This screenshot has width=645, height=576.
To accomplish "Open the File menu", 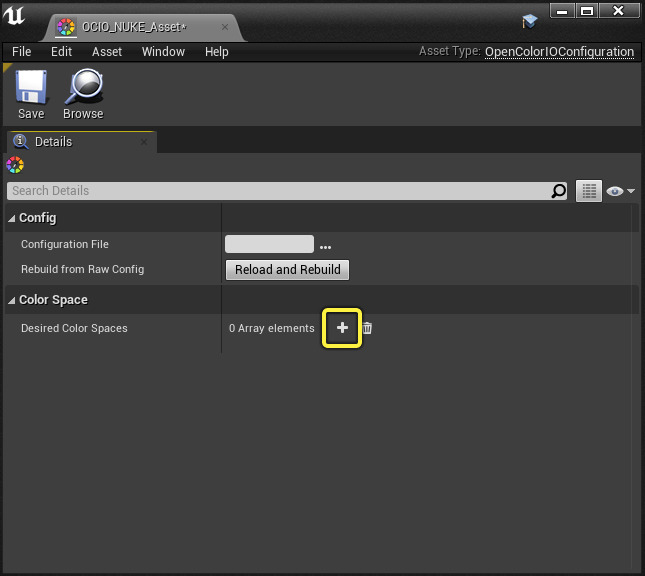I will coord(21,52).
